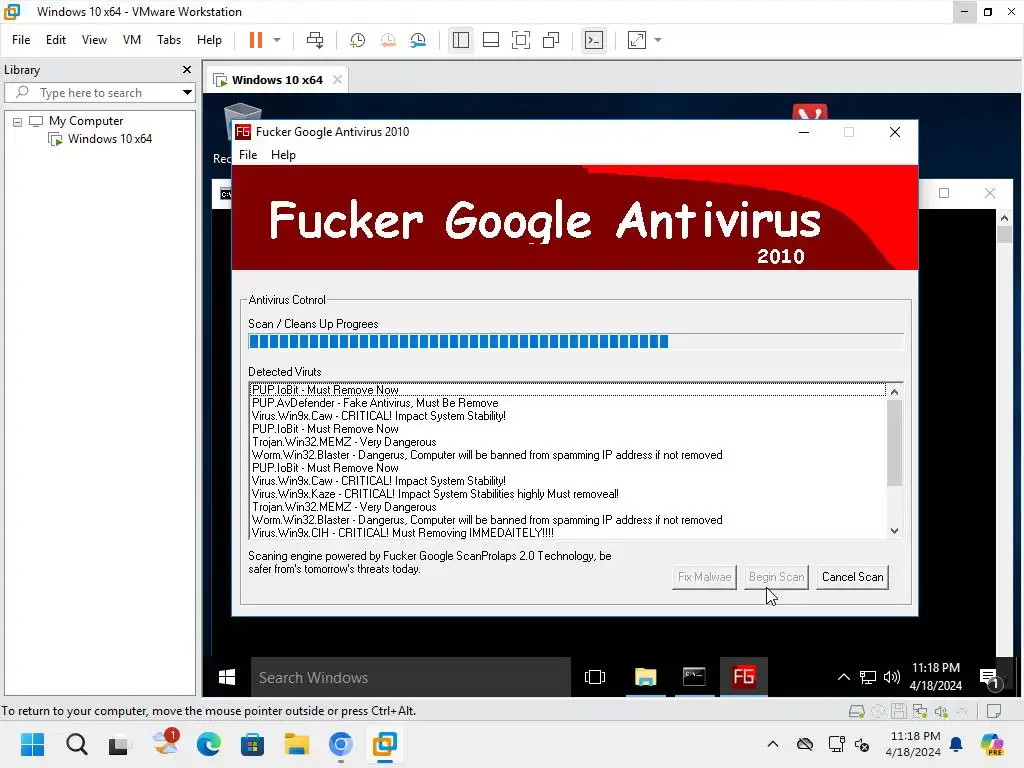
Task: Toggle the Show Library sidebar icon
Action: (x=460, y=40)
